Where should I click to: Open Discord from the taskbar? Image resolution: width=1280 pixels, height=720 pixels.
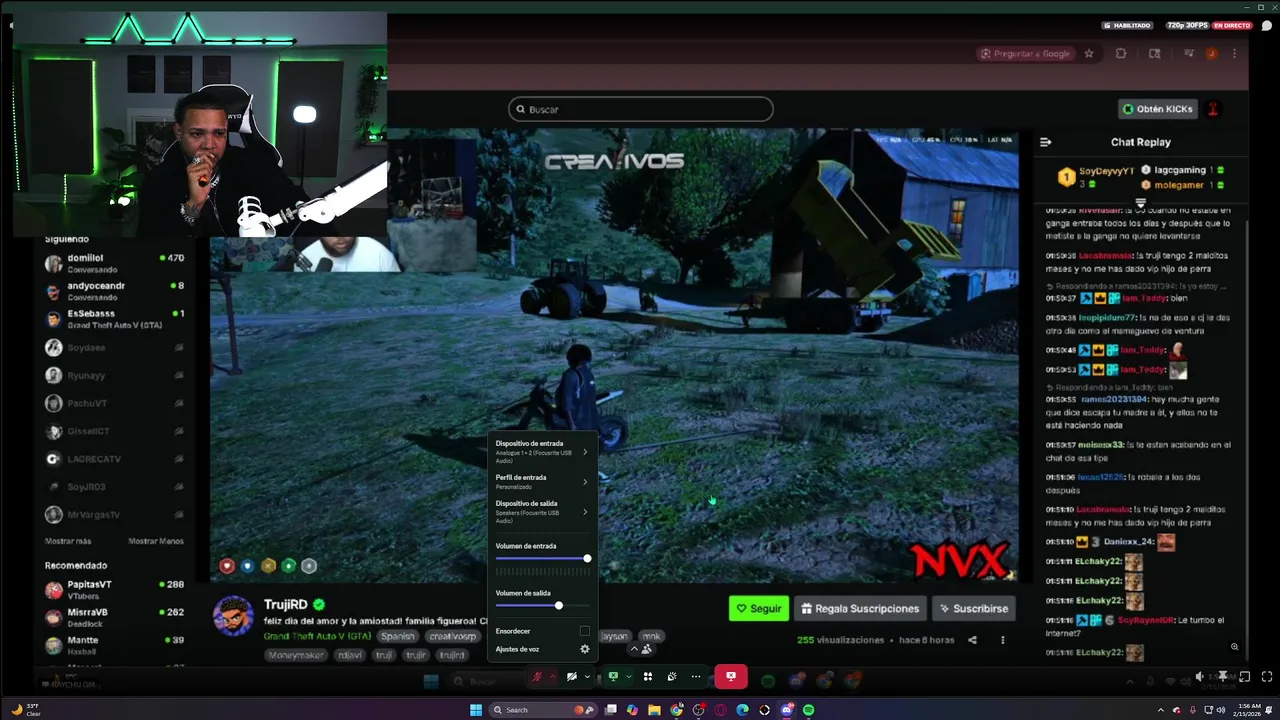(787, 710)
